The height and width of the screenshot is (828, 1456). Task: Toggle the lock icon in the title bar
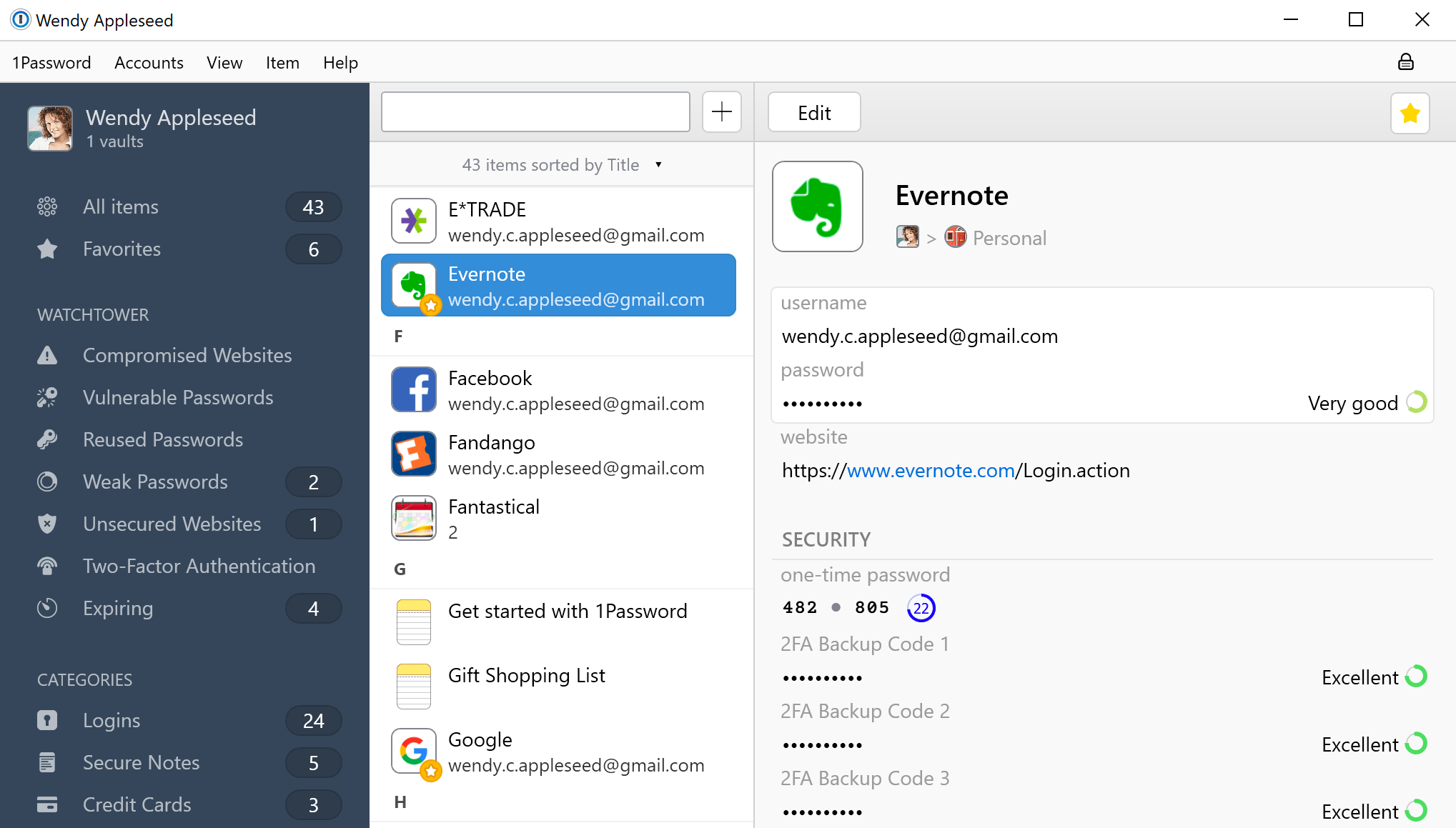pos(1405,62)
